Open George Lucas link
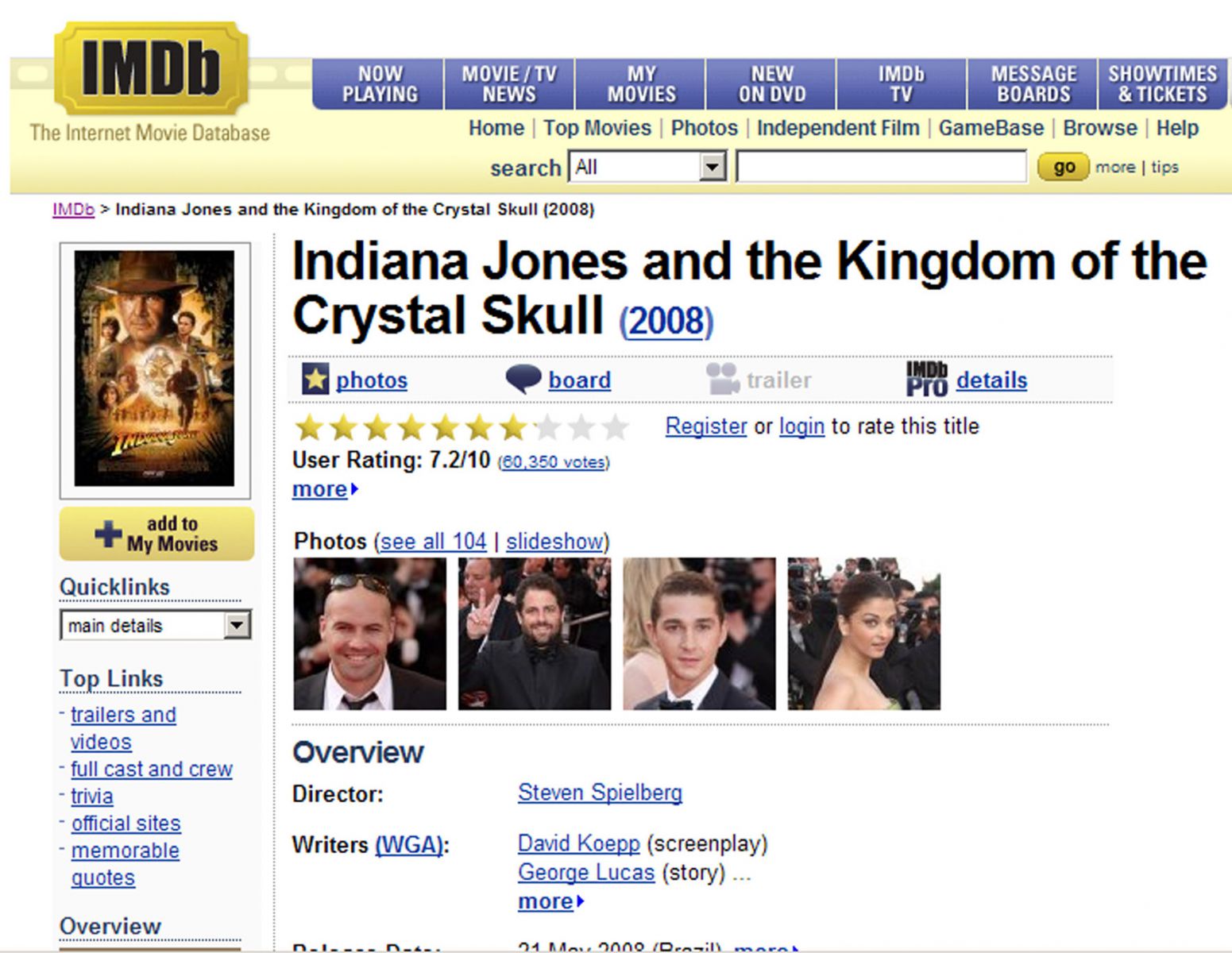The height and width of the screenshot is (953, 1232). click(586, 872)
